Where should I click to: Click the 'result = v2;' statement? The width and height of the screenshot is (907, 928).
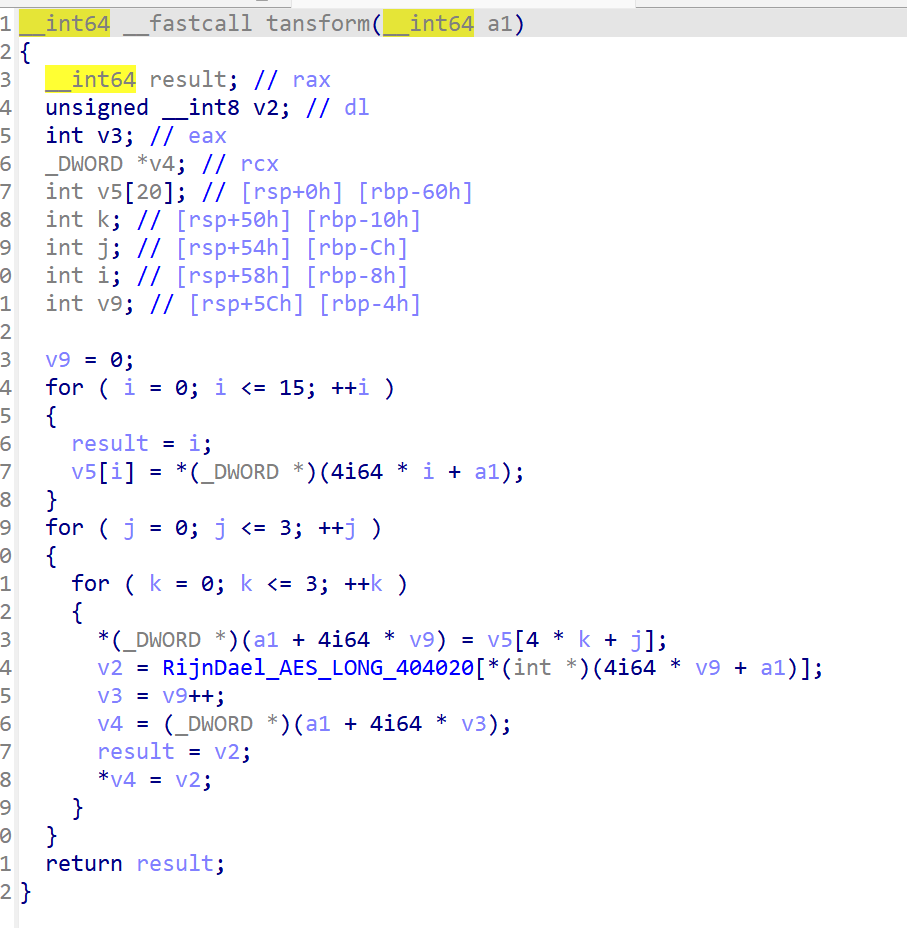pyautogui.click(x=174, y=751)
